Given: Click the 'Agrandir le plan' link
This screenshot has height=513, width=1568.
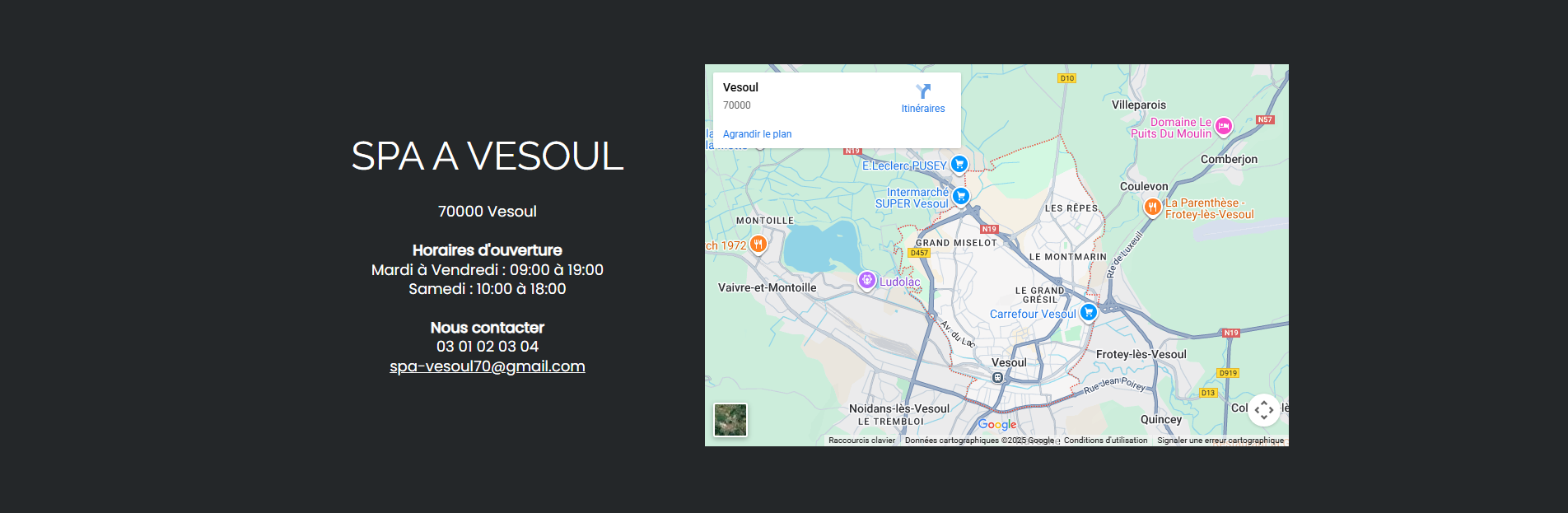Looking at the screenshot, I should pos(757,134).
